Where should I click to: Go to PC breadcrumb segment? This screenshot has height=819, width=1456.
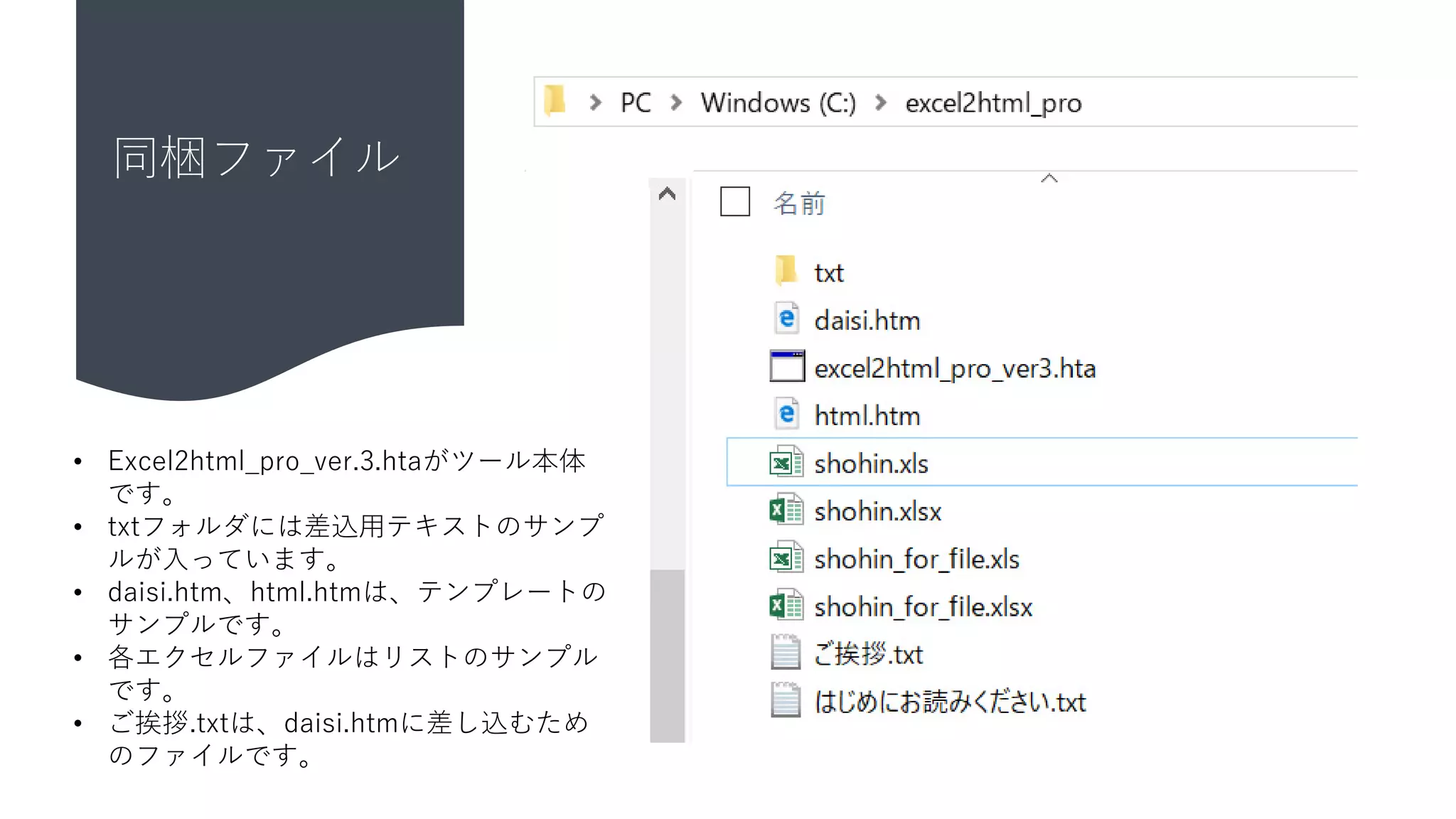tap(636, 103)
